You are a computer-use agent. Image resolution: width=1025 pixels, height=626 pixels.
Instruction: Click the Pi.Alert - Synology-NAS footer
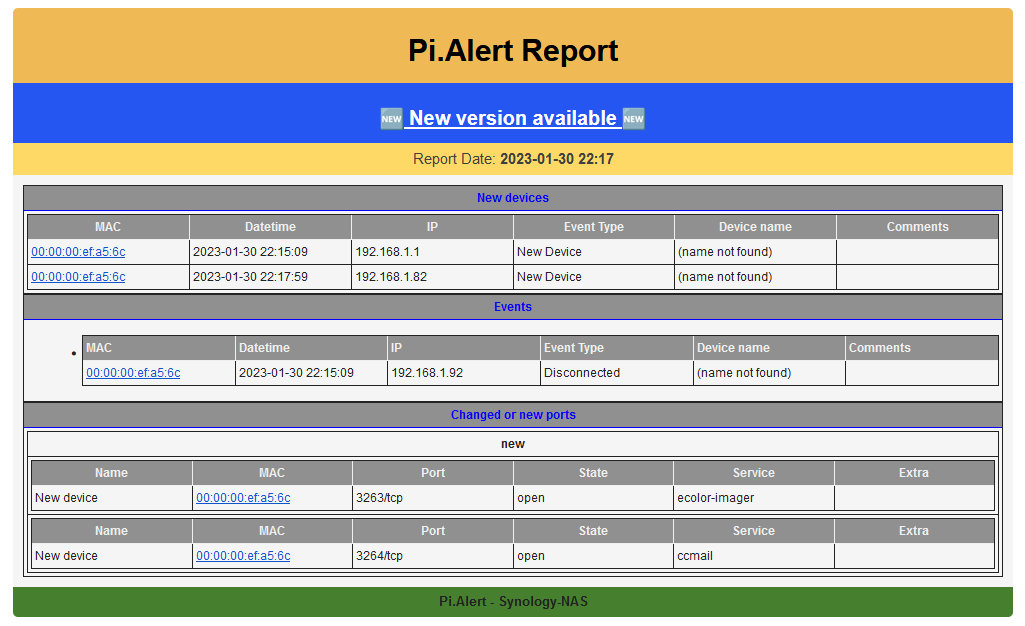point(513,601)
